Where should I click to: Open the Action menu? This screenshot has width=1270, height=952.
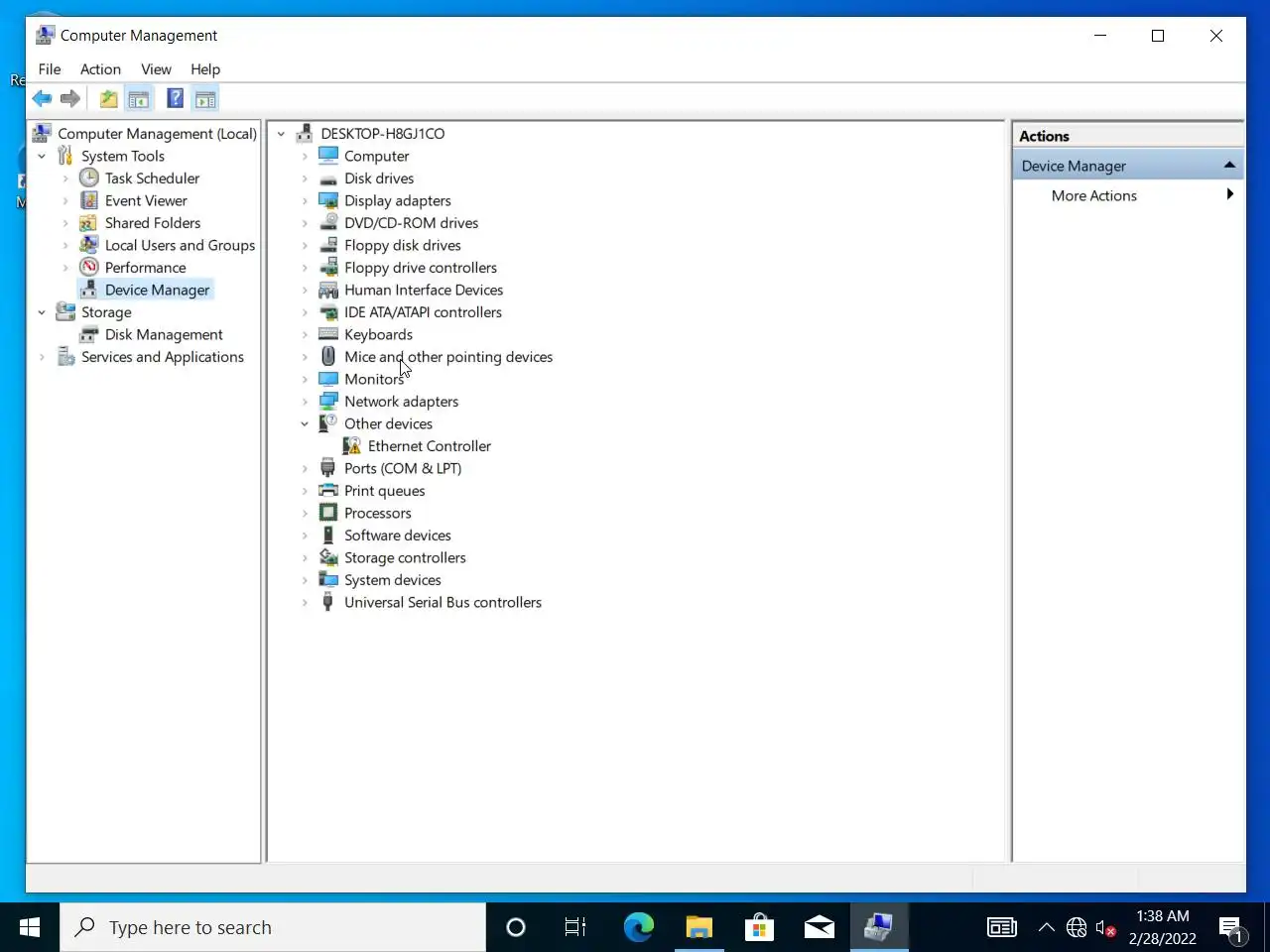point(100,69)
